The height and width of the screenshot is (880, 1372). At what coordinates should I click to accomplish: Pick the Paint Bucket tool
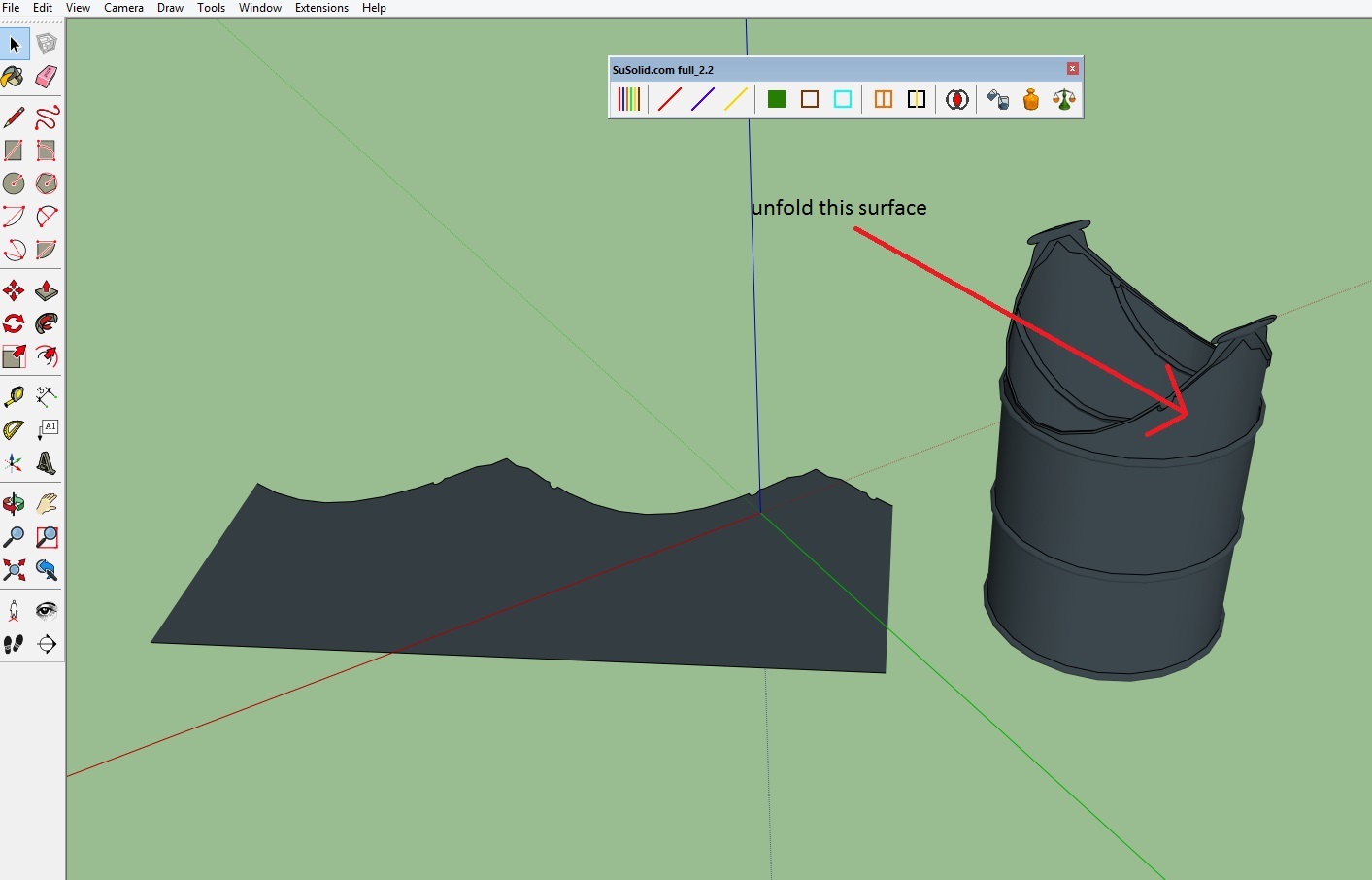point(15,77)
